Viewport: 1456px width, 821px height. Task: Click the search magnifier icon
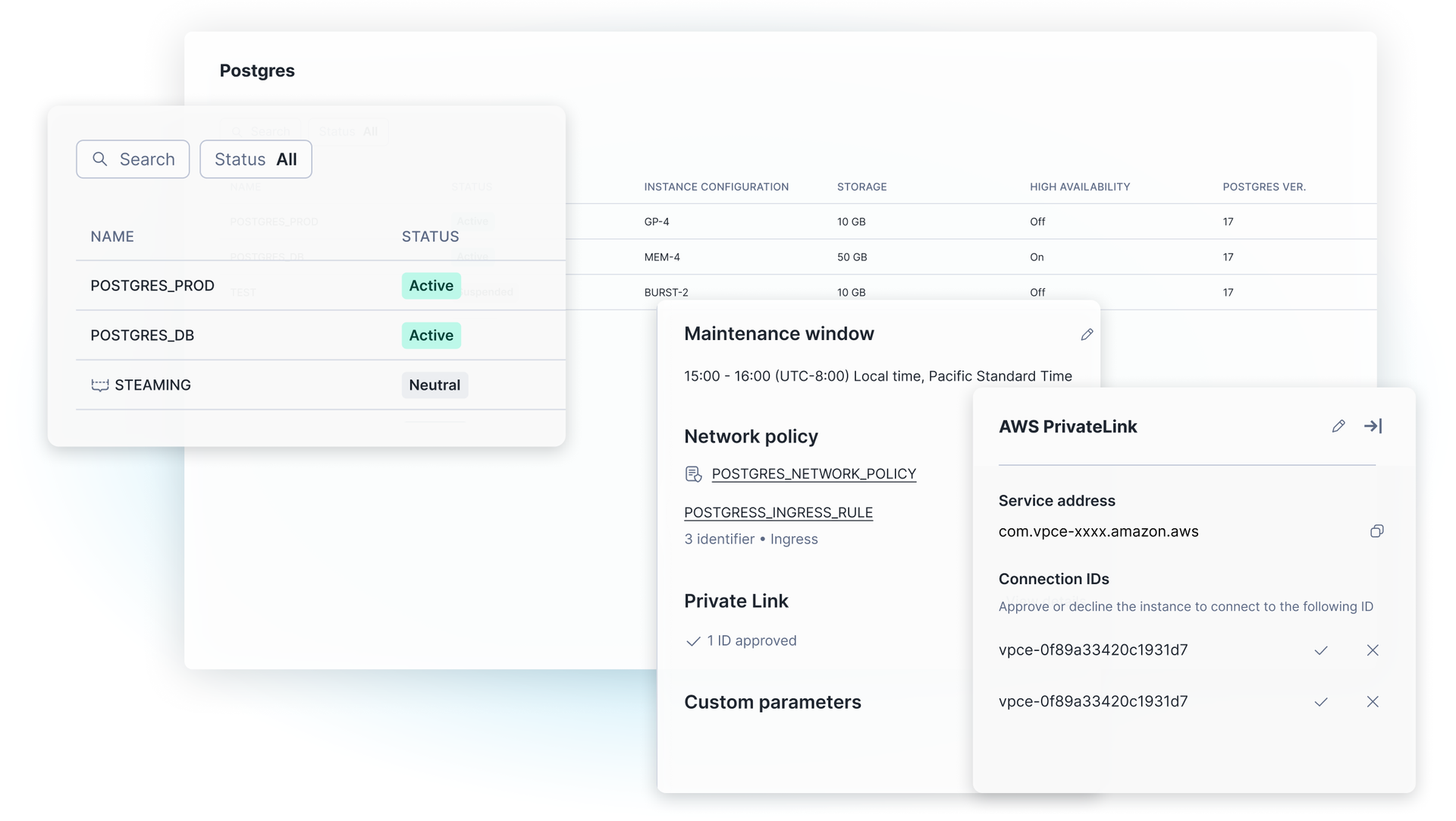pyautogui.click(x=100, y=159)
